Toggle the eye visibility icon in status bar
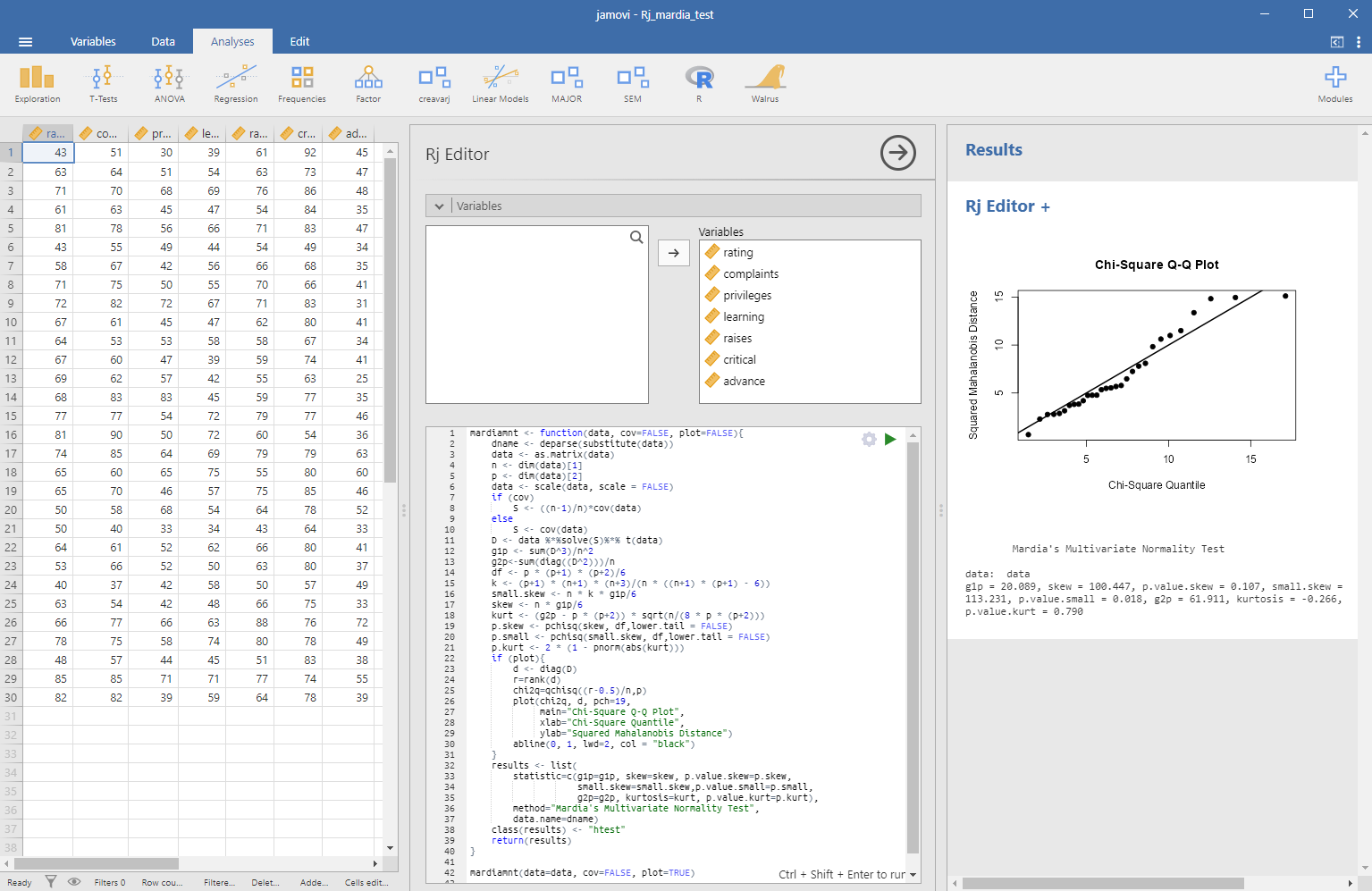Image resolution: width=1372 pixels, height=891 pixels. pyautogui.click(x=74, y=882)
